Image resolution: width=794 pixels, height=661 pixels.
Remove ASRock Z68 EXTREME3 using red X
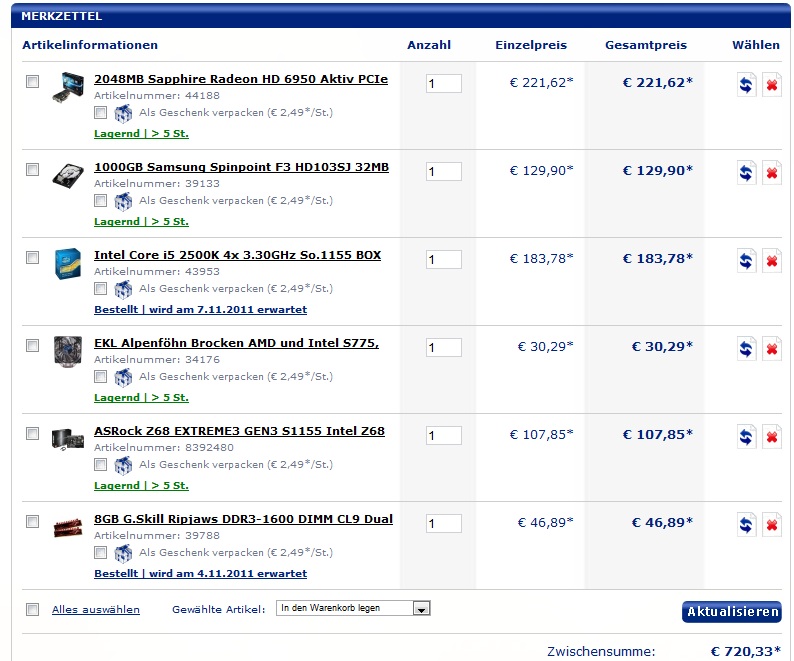click(772, 437)
